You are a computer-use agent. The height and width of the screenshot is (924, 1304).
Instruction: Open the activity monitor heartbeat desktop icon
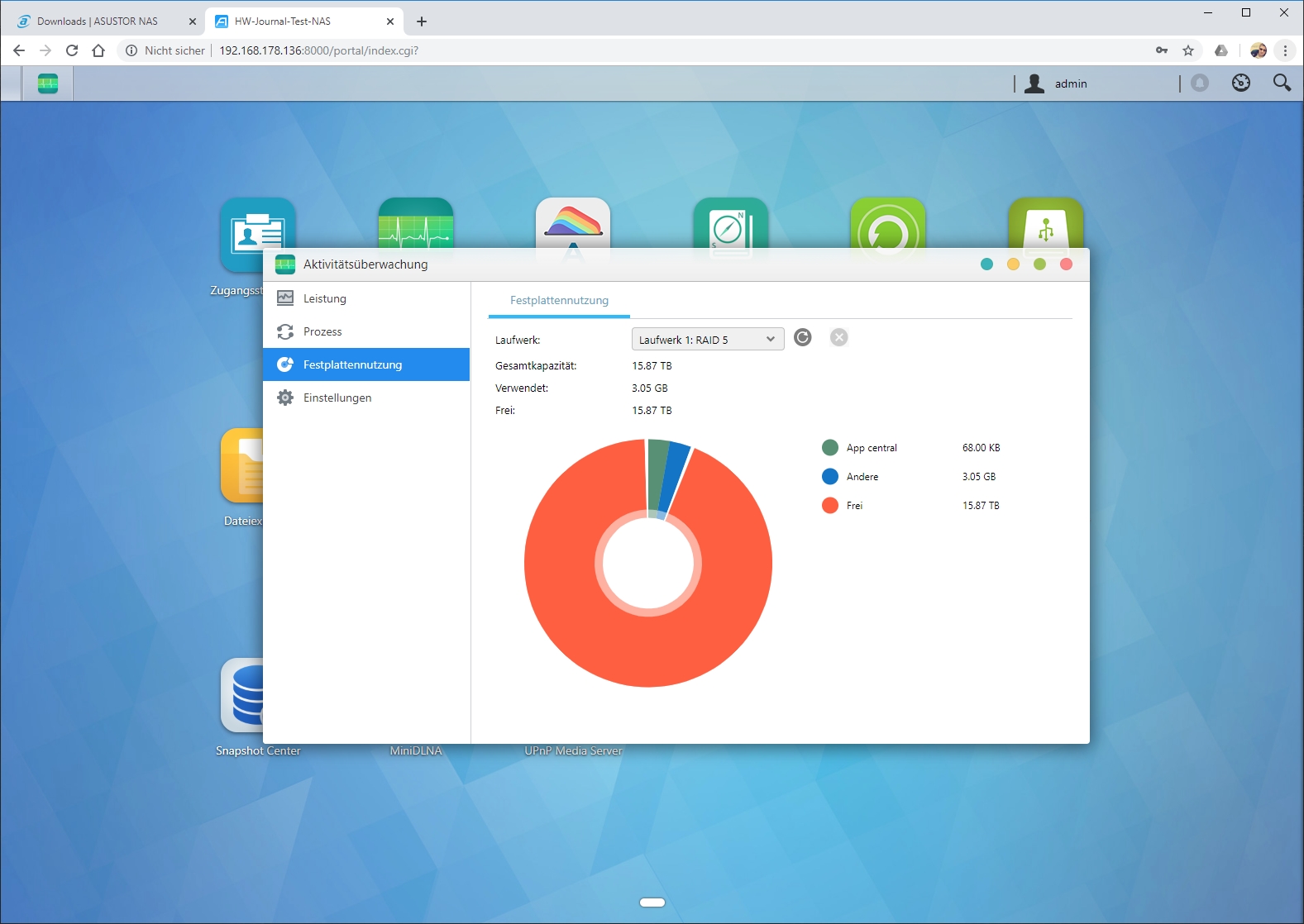[x=416, y=222]
